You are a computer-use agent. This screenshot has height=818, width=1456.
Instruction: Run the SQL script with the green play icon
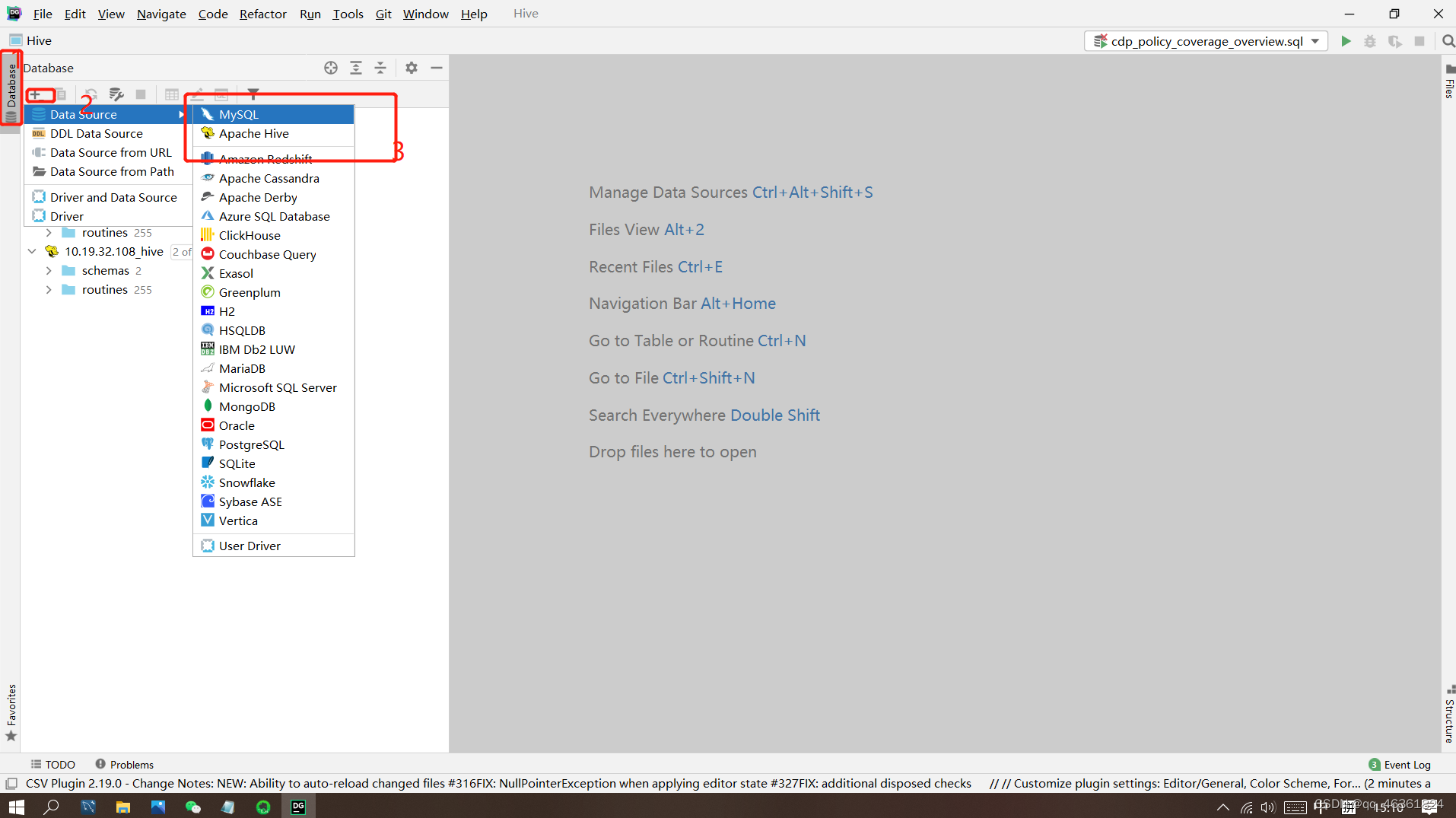click(x=1346, y=41)
